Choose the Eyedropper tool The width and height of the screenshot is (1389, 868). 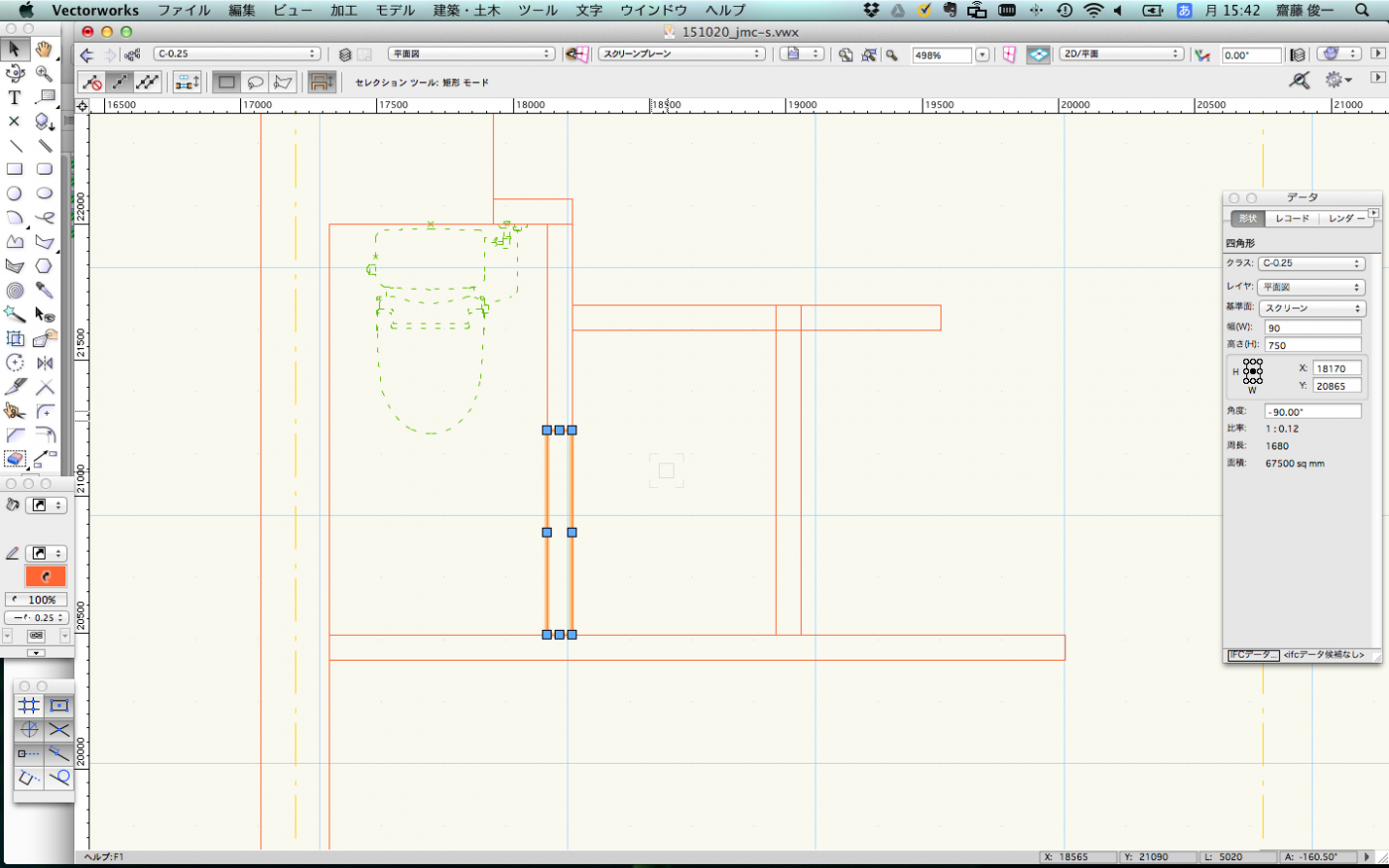45,290
